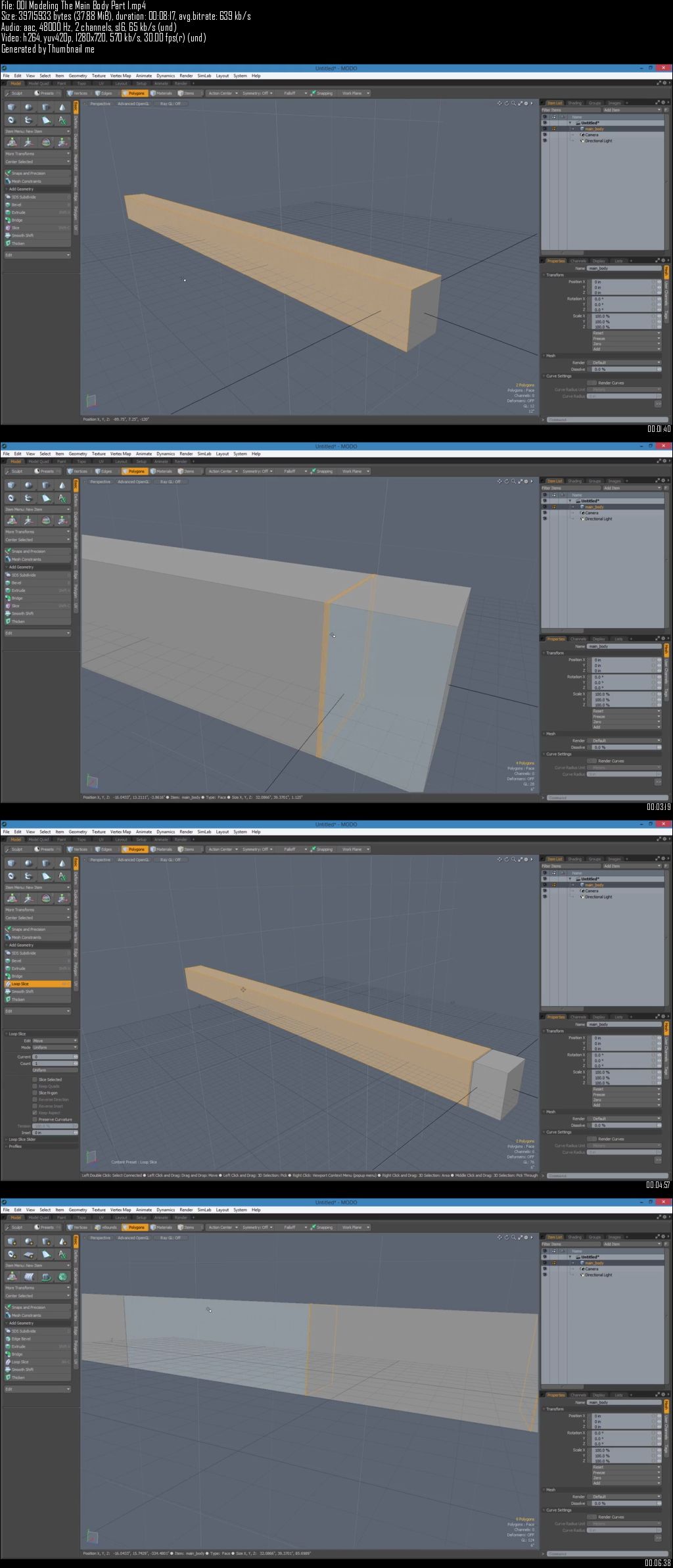
Task: Open More Transforms dropdown in 00:06:38 frame
Action: (37, 1288)
